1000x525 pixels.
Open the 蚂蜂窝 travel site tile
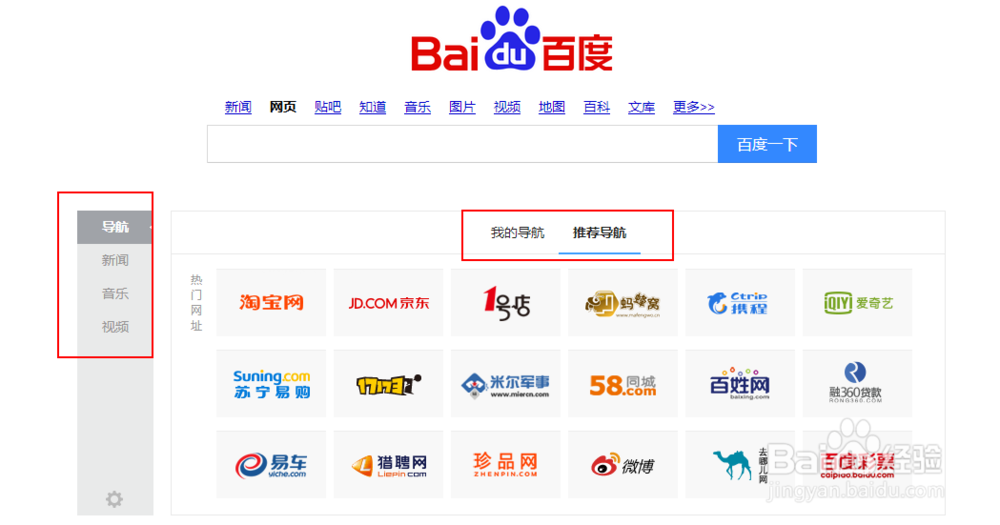623,302
